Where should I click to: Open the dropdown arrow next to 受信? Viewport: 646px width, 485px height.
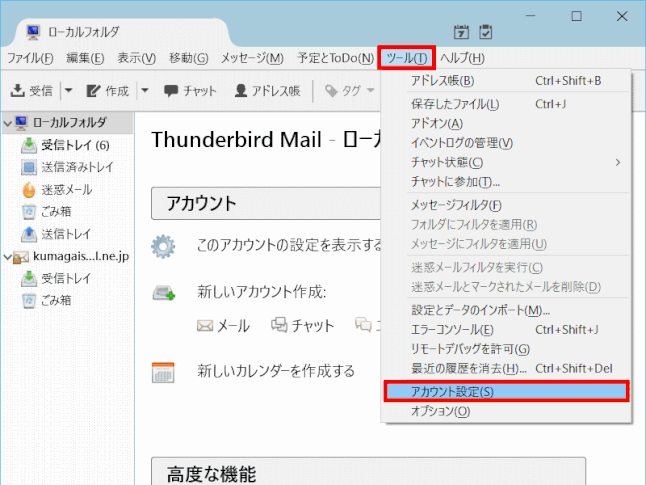coord(68,90)
